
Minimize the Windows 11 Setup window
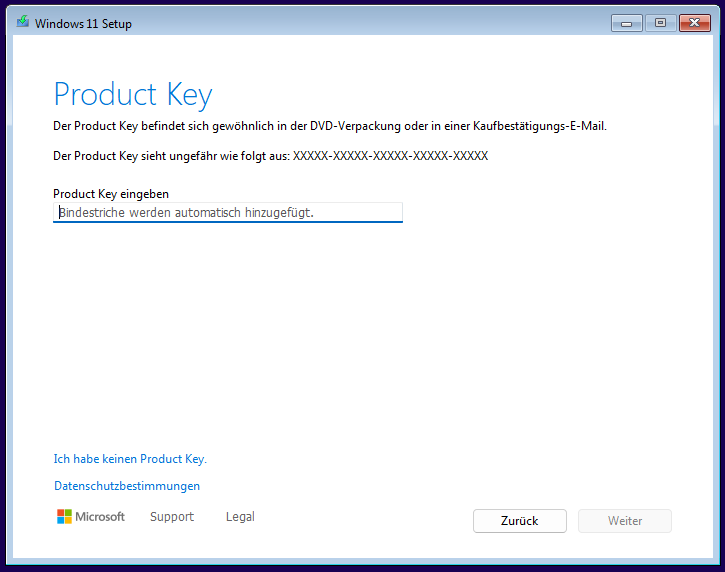pos(627,23)
